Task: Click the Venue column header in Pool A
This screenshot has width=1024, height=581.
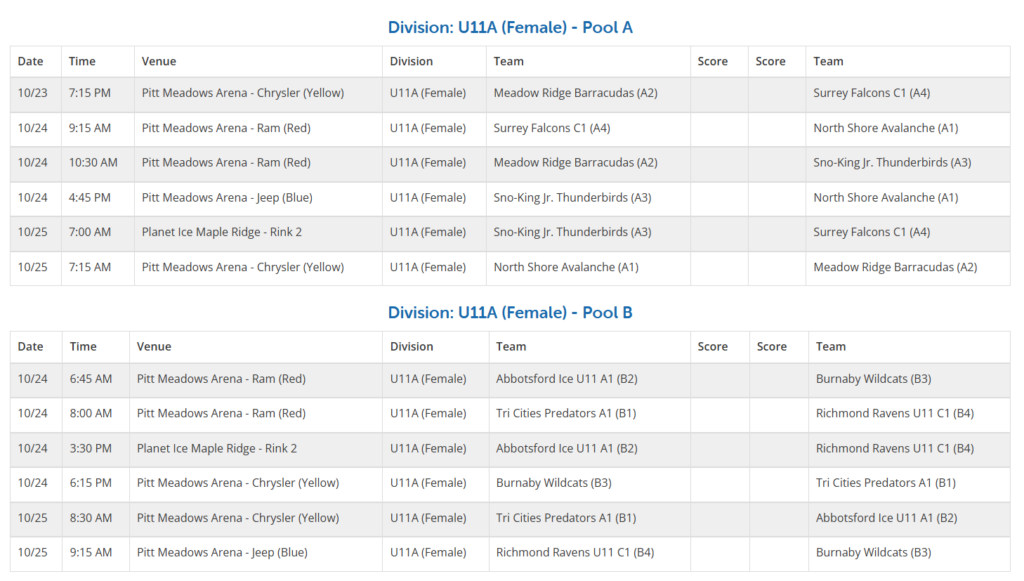Action: coord(158,61)
